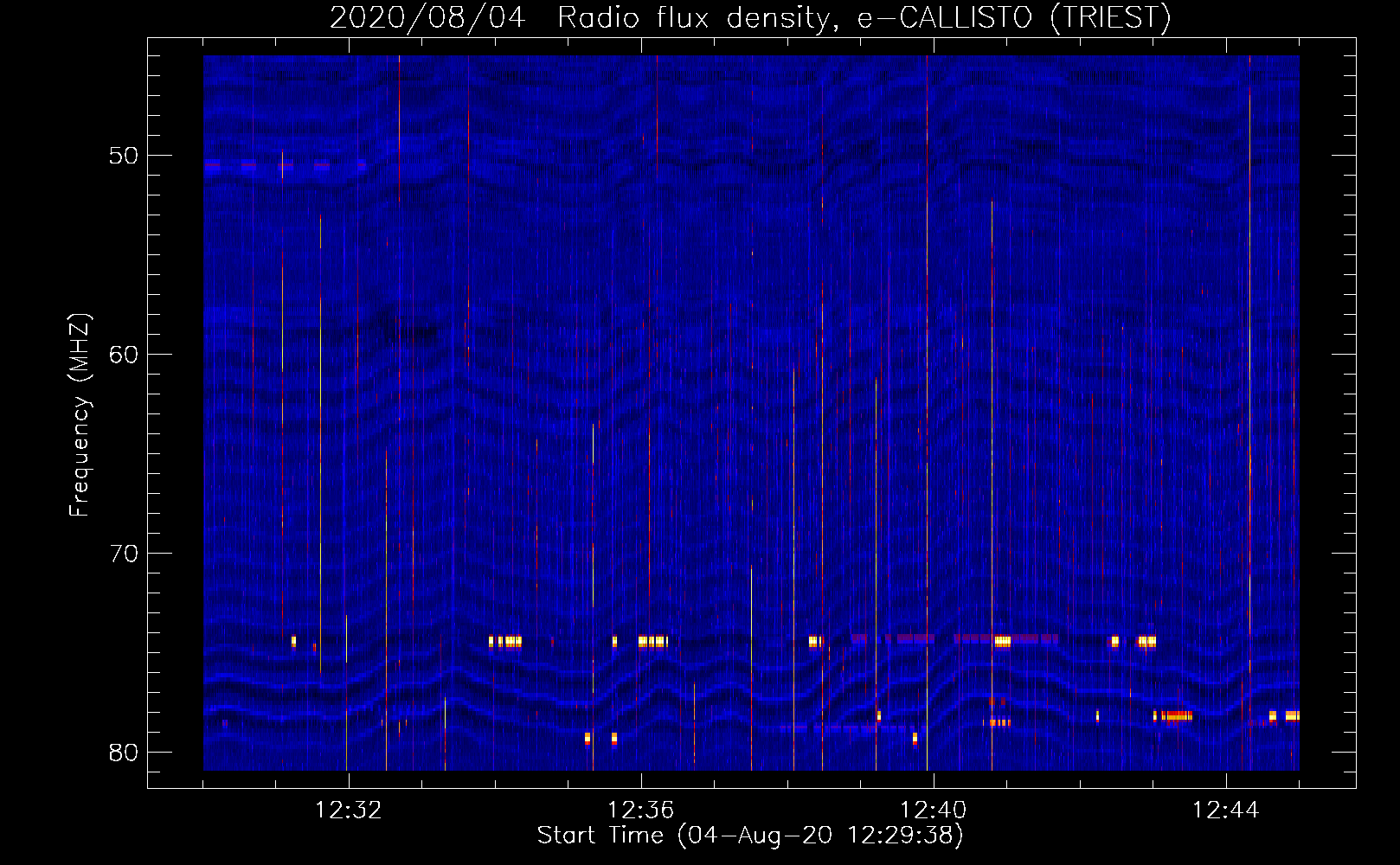Select the 12:32 time tick label

tap(348, 811)
